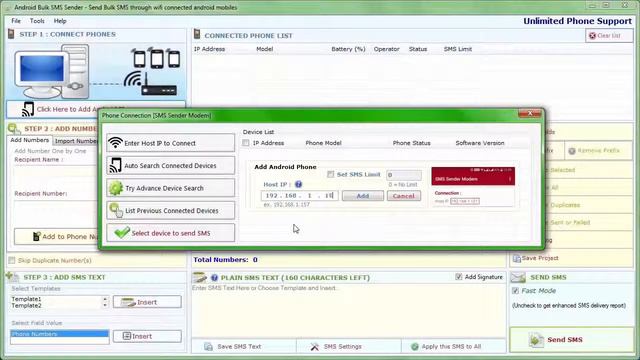Click the SMS Limit column header

tap(458, 49)
